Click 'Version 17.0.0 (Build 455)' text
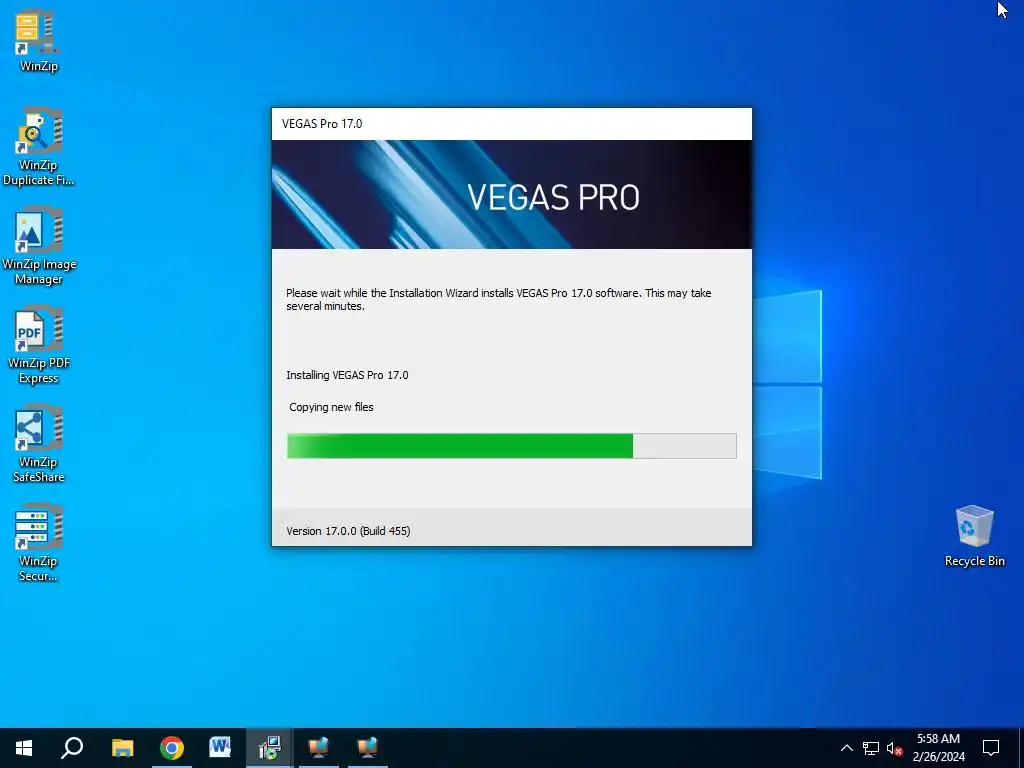This screenshot has width=1024, height=768. click(348, 531)
